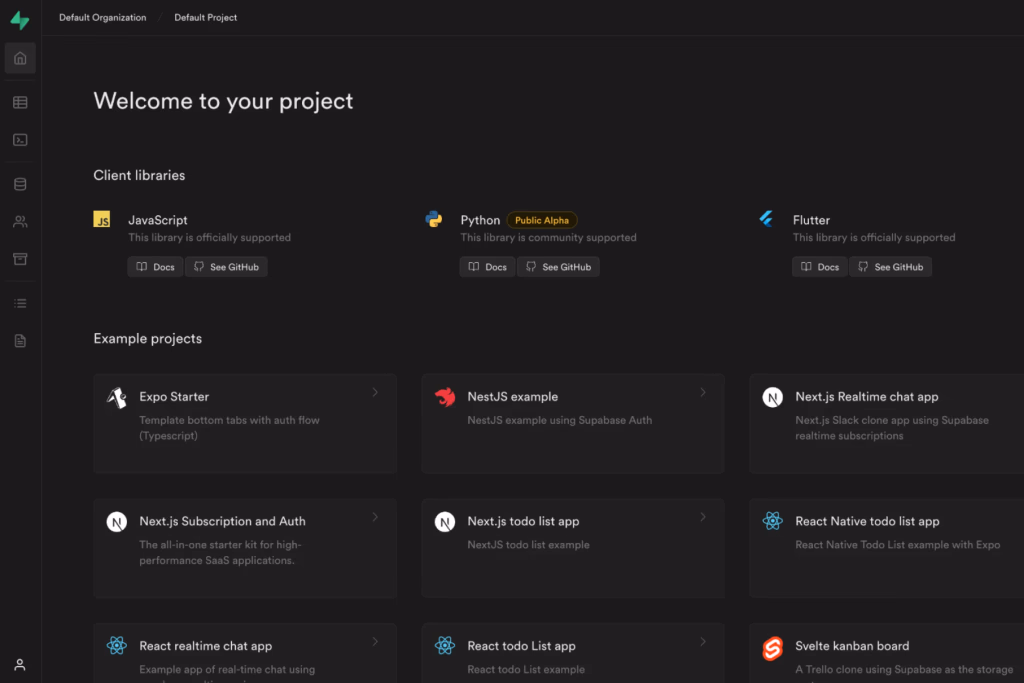1024x683 pixels.
Task: Open Default Organization breadcrumb
Action: coord(103,18)
